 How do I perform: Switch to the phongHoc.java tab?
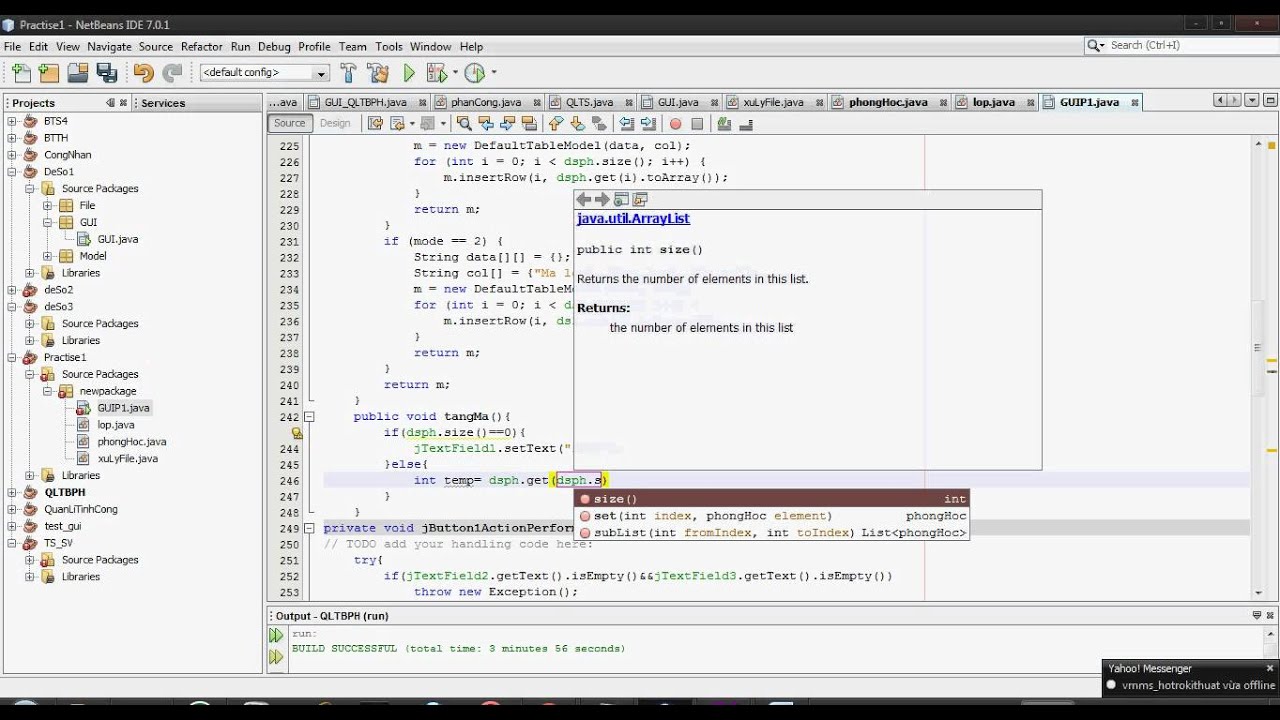(888, 102)
